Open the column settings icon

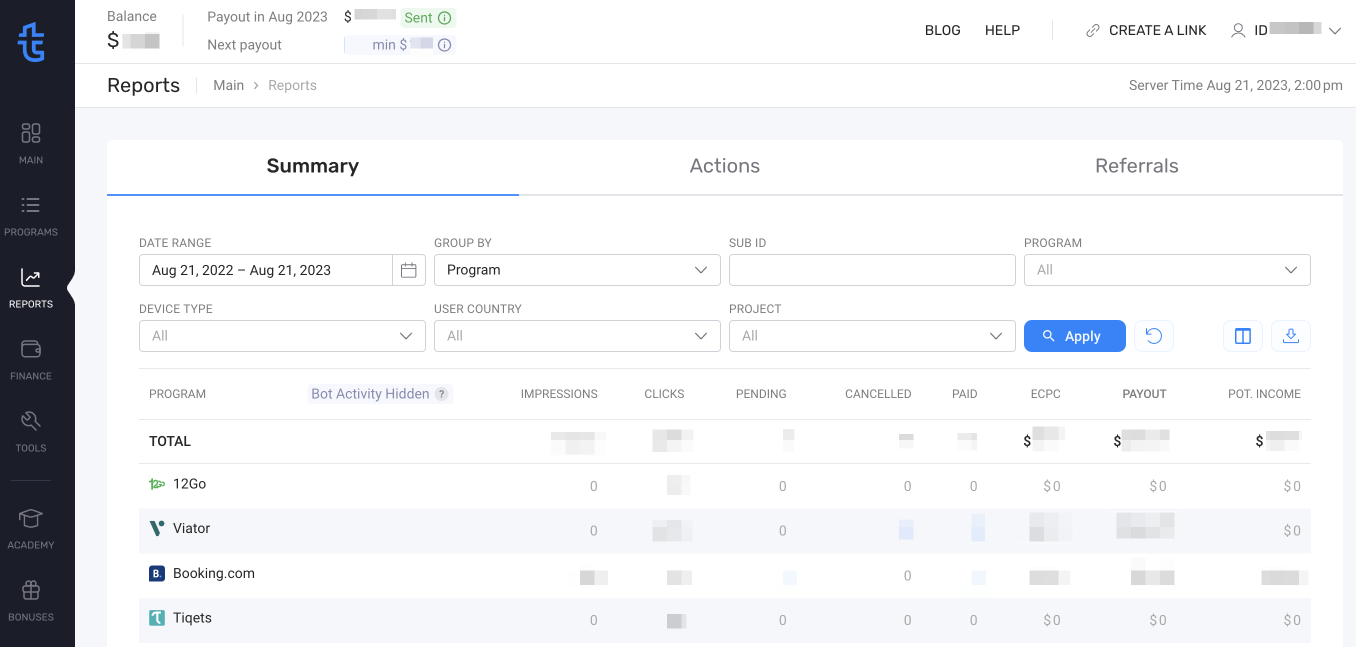click(1242, 336)
